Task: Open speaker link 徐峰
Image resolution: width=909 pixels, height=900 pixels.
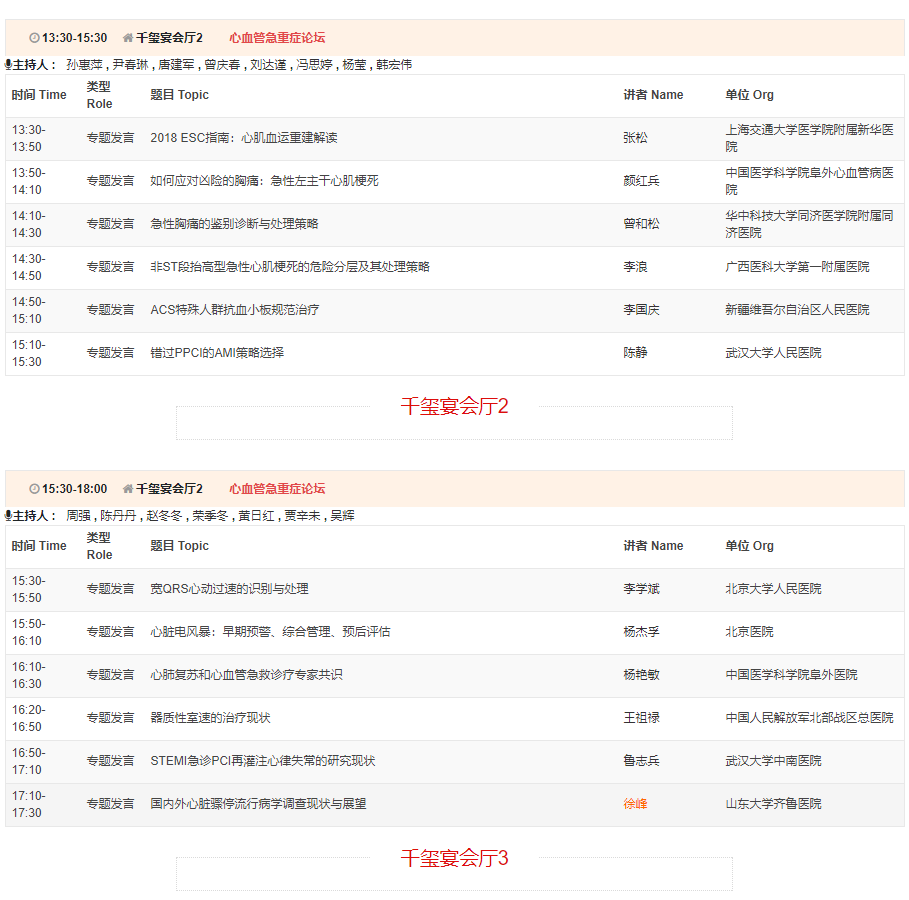Action: [x=635, y=804]
